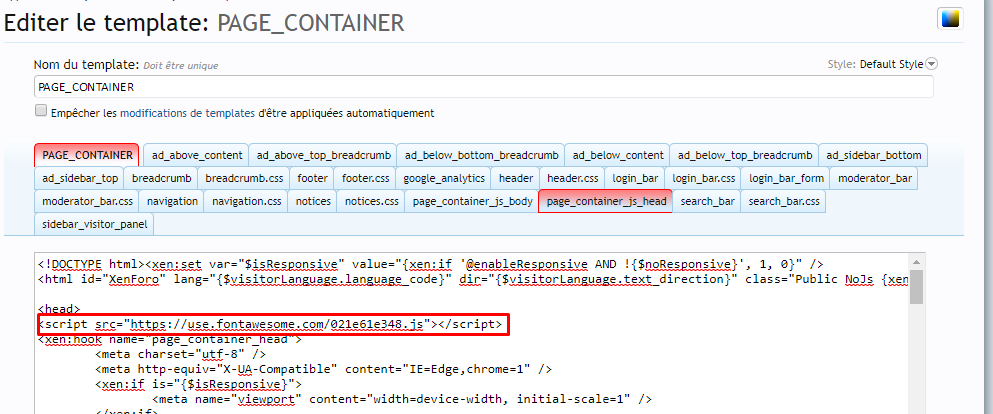Select the login_bar_form tab
The height and width of the screenshot is (414, 993).
pyautogui.click(x=786, y=179)
